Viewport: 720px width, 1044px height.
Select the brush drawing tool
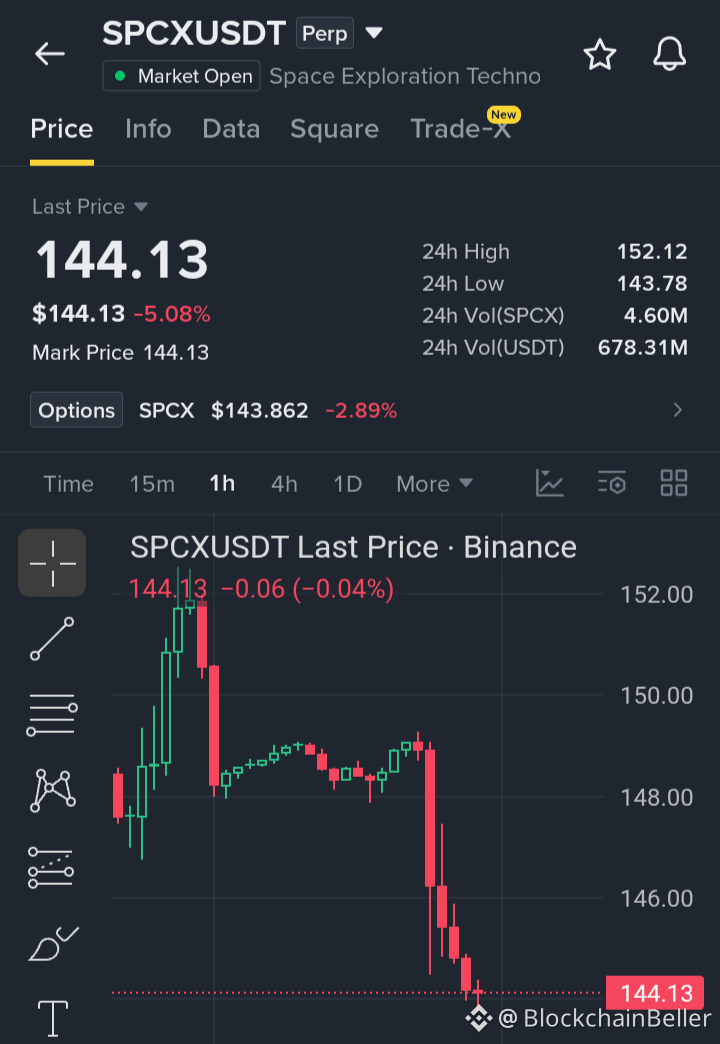coord(52,943)
